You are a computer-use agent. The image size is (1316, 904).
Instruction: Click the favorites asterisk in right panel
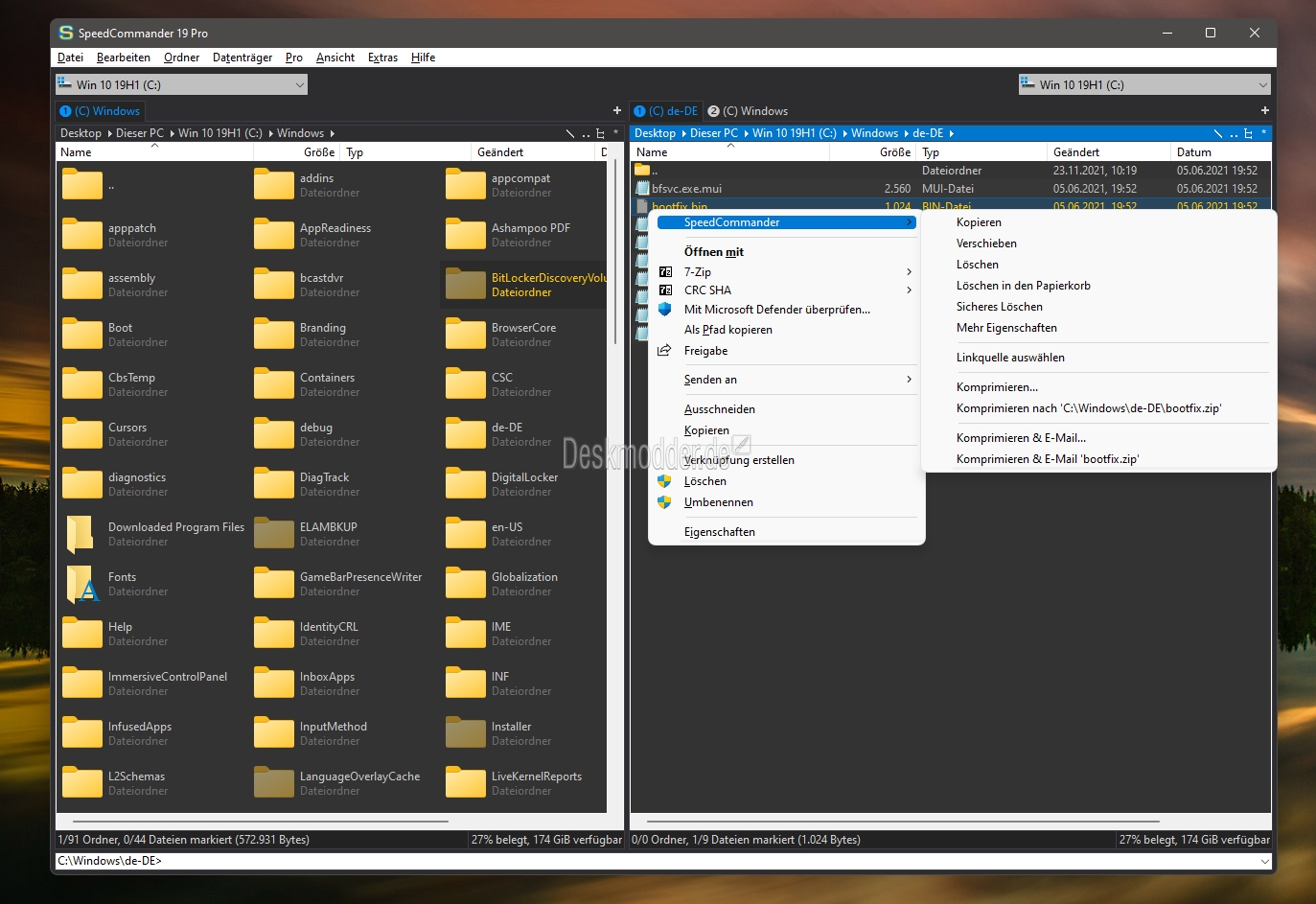tap(1264, 133)
